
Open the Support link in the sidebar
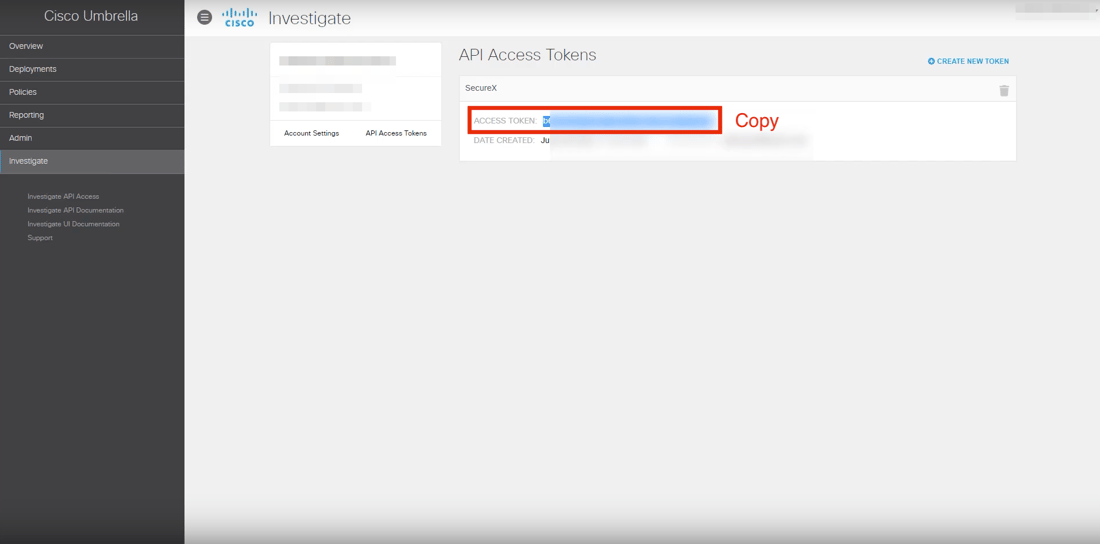(x=40, y=238)
